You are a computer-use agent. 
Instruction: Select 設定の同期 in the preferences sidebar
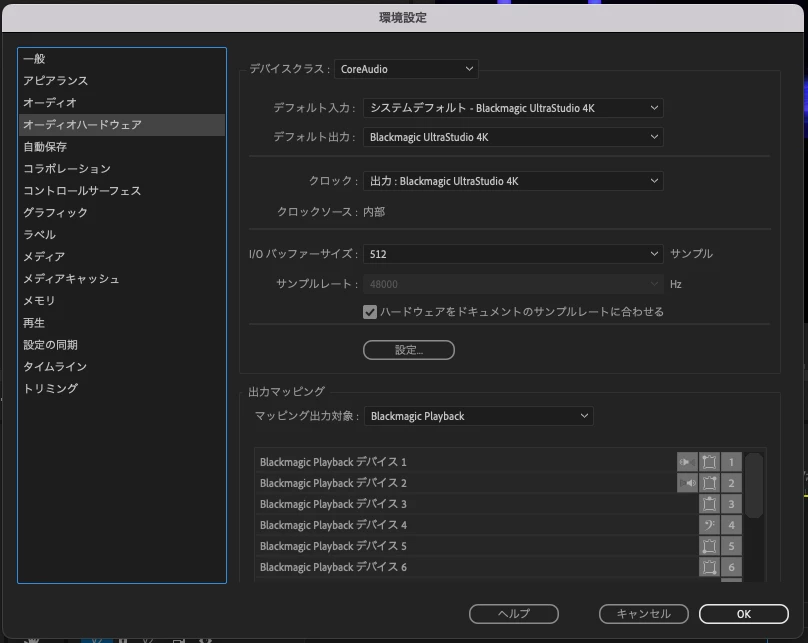122,345
